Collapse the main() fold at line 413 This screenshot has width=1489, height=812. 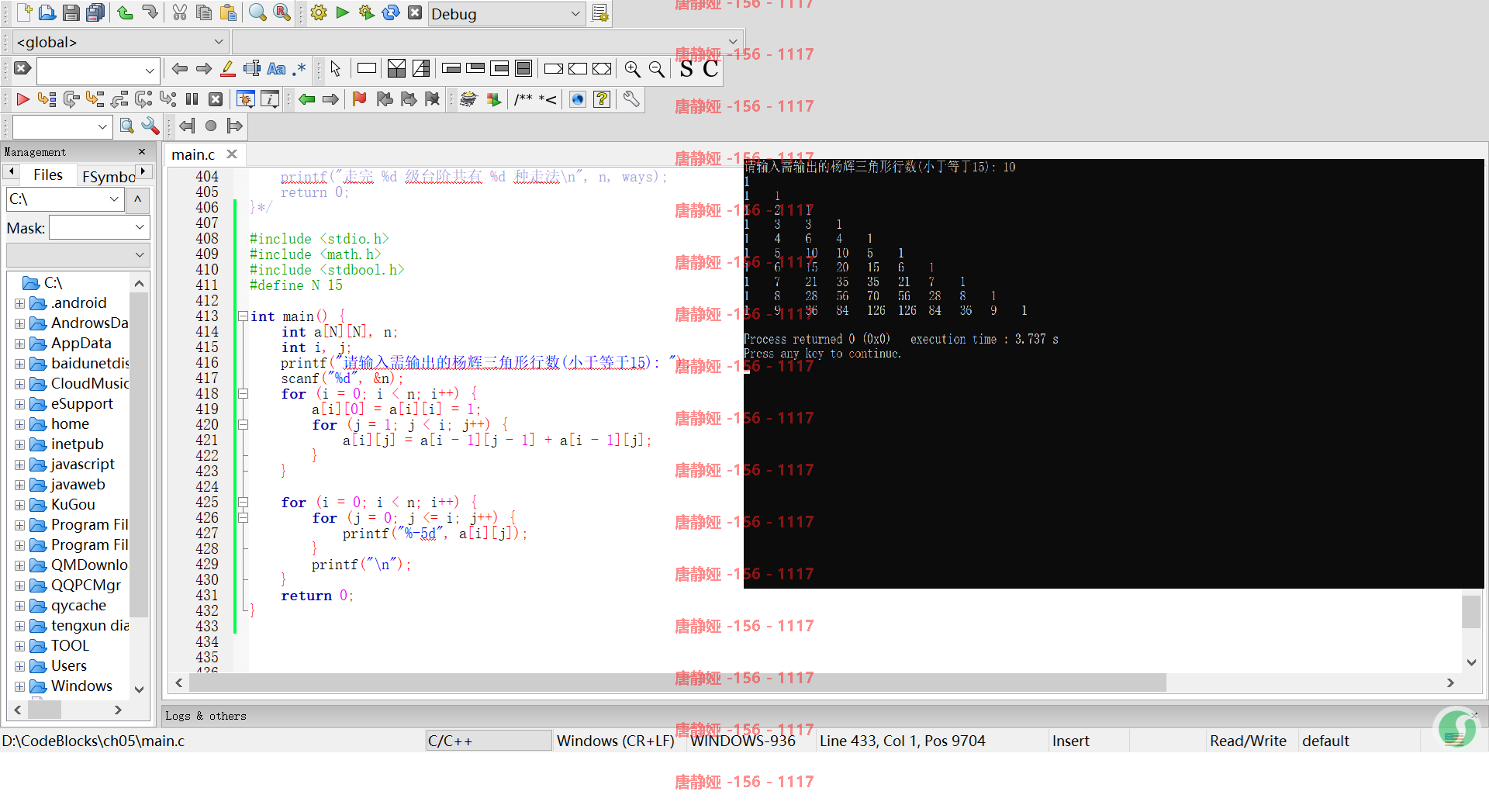(243, 316)
